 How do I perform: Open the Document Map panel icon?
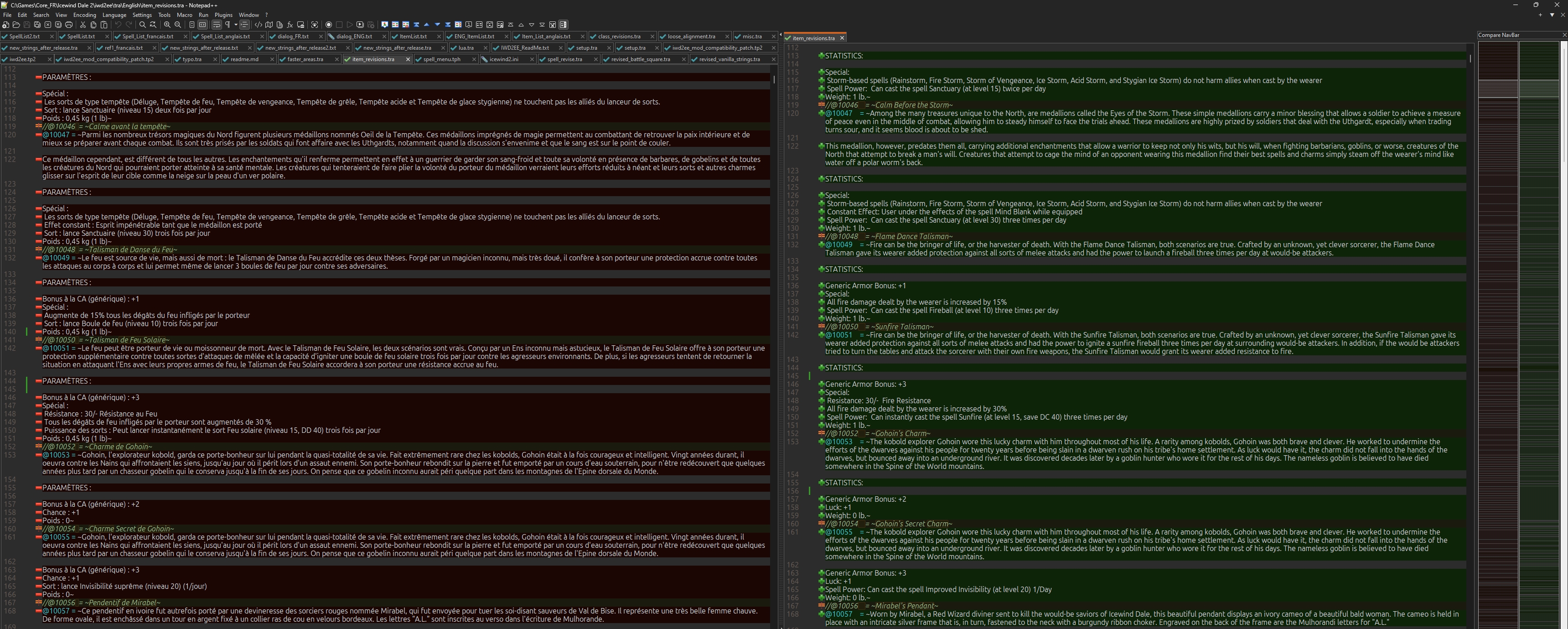(269, 25)
